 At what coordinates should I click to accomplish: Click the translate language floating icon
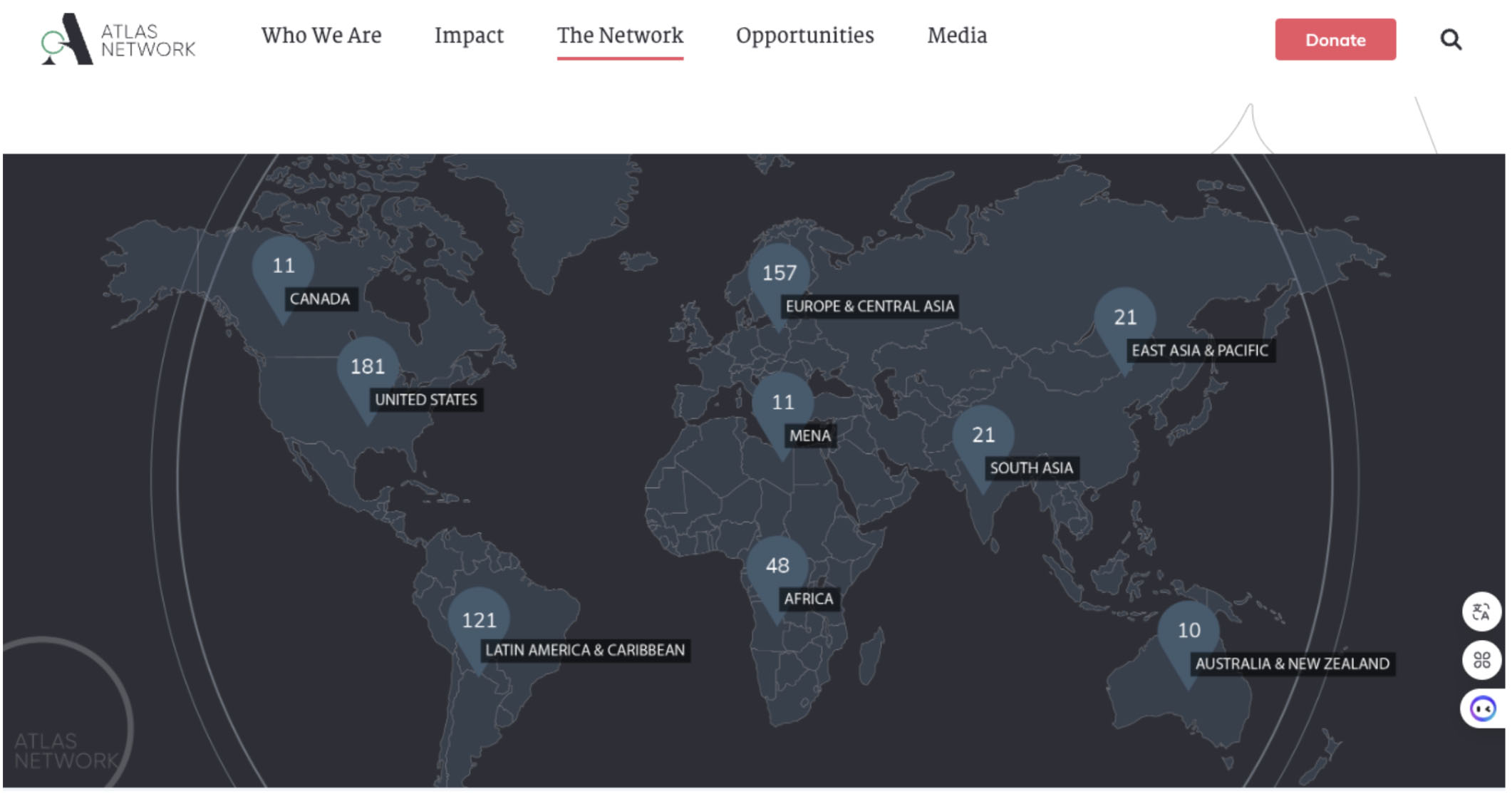[x=1482, y=612]
